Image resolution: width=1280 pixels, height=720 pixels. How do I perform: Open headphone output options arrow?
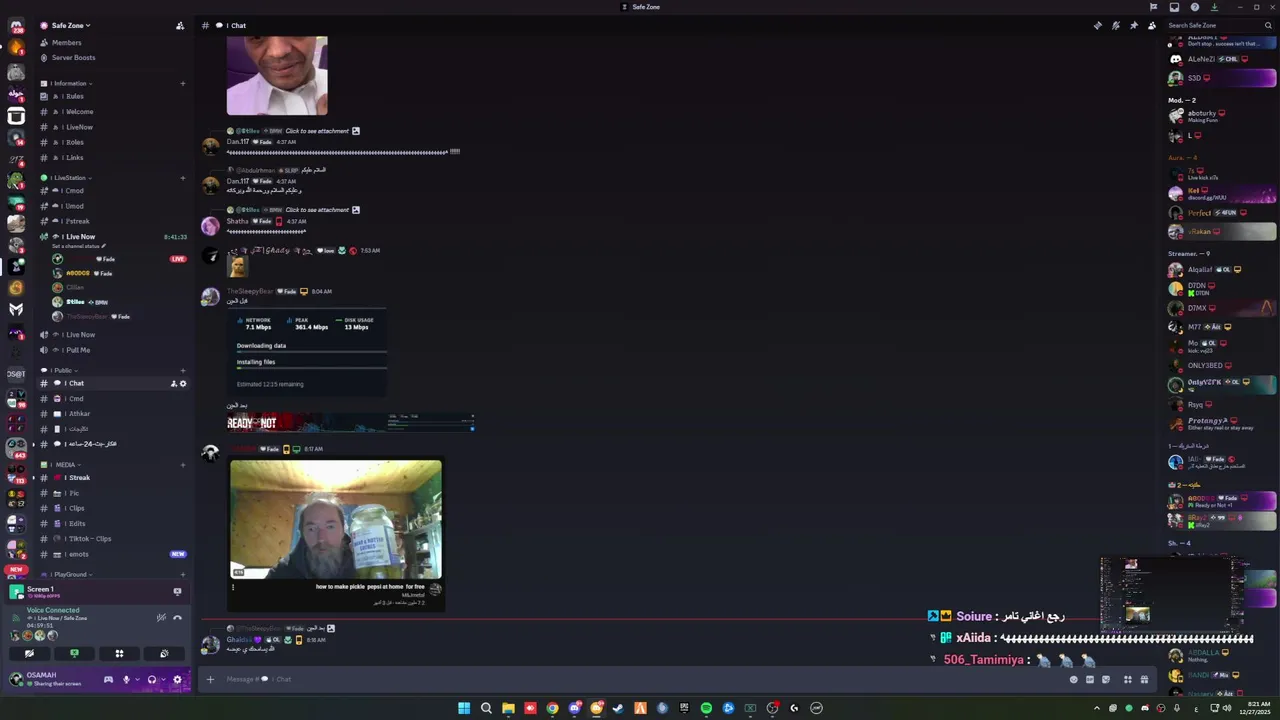(162, 679)
